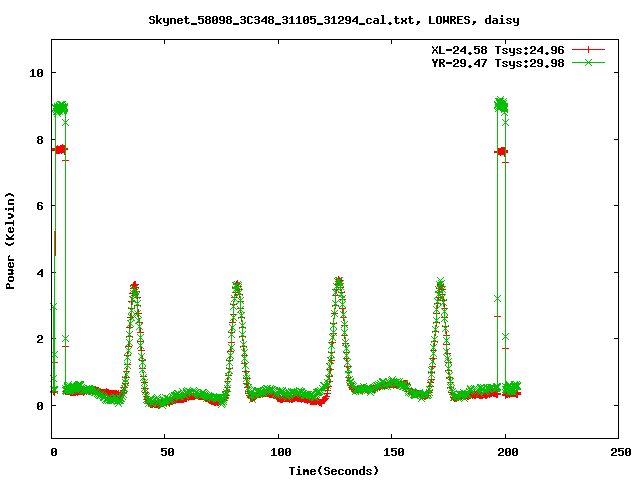Click the y-axis tick label 8

[x=40, y=140]
